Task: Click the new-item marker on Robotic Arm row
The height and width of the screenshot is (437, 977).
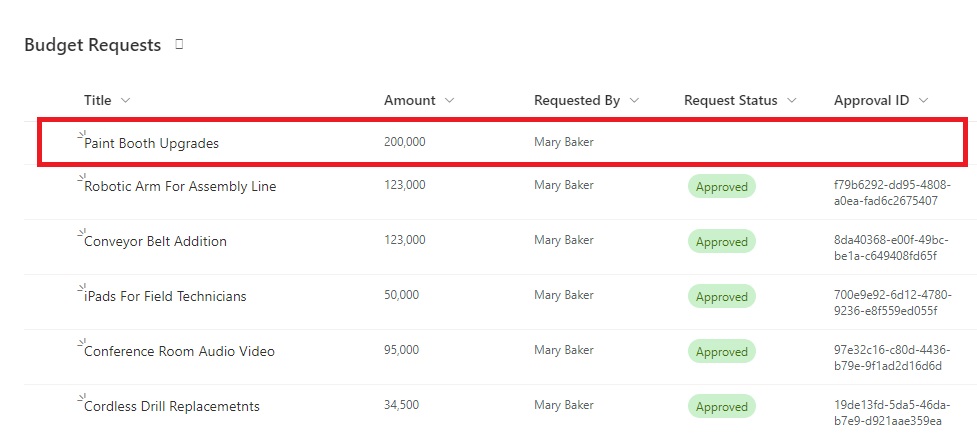Action: 80,178
